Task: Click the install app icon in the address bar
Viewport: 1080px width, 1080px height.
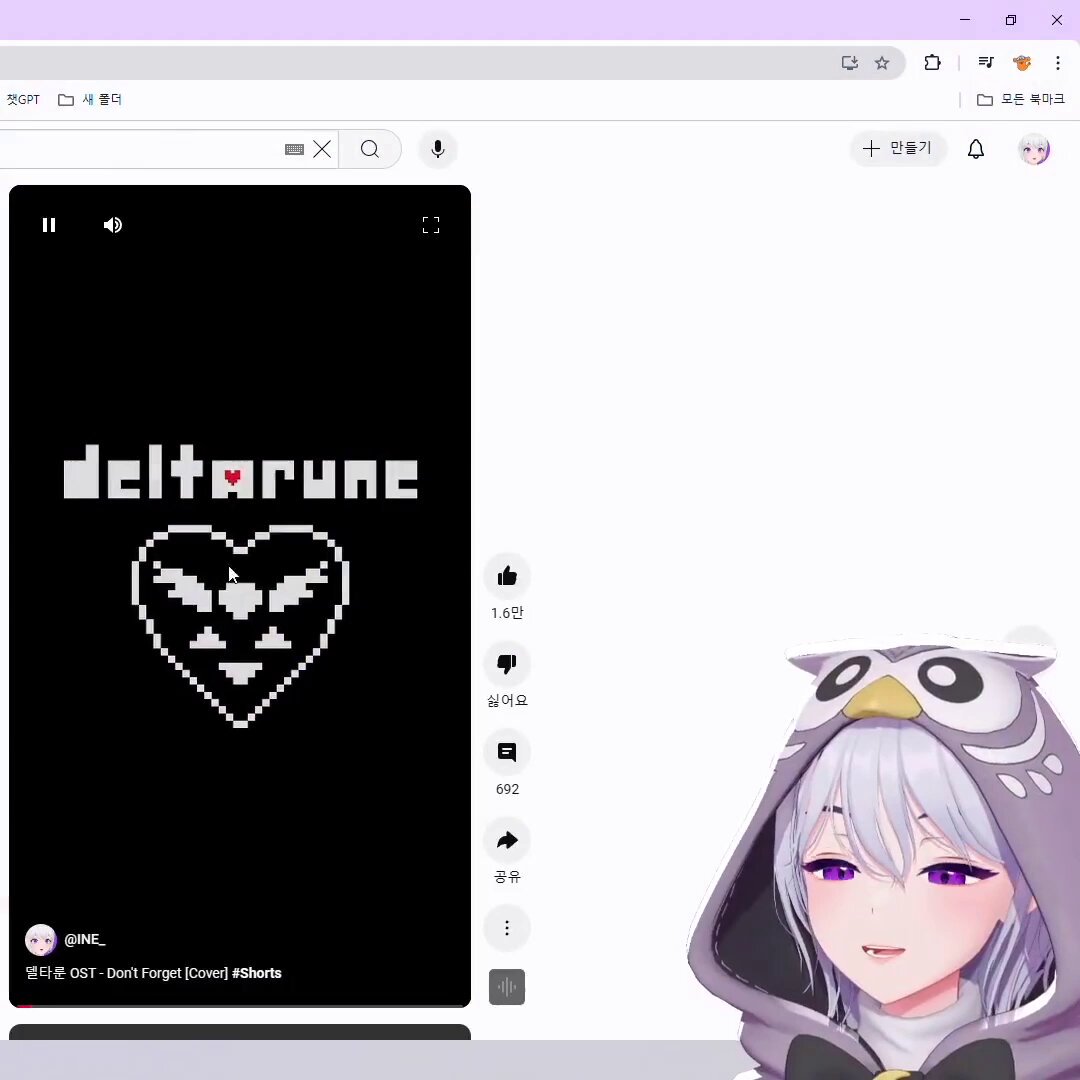Action: tap(850, 63)
